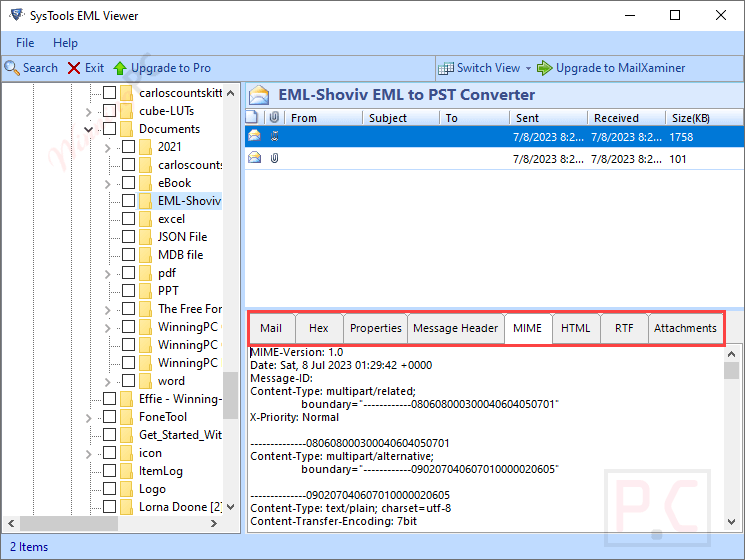Click the FoneTool folder icon
This screenshot has height=560, width=745.
[x=126, y=417]
